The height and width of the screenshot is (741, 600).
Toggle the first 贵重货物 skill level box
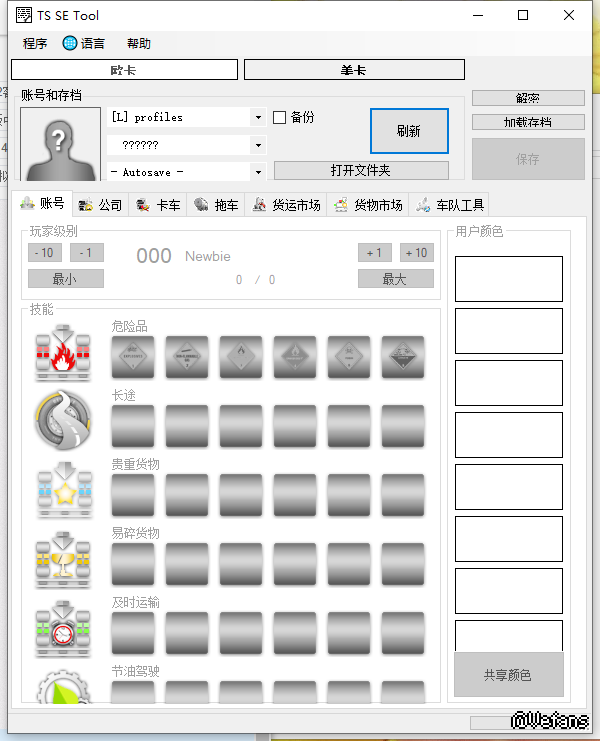click(133, 494)
